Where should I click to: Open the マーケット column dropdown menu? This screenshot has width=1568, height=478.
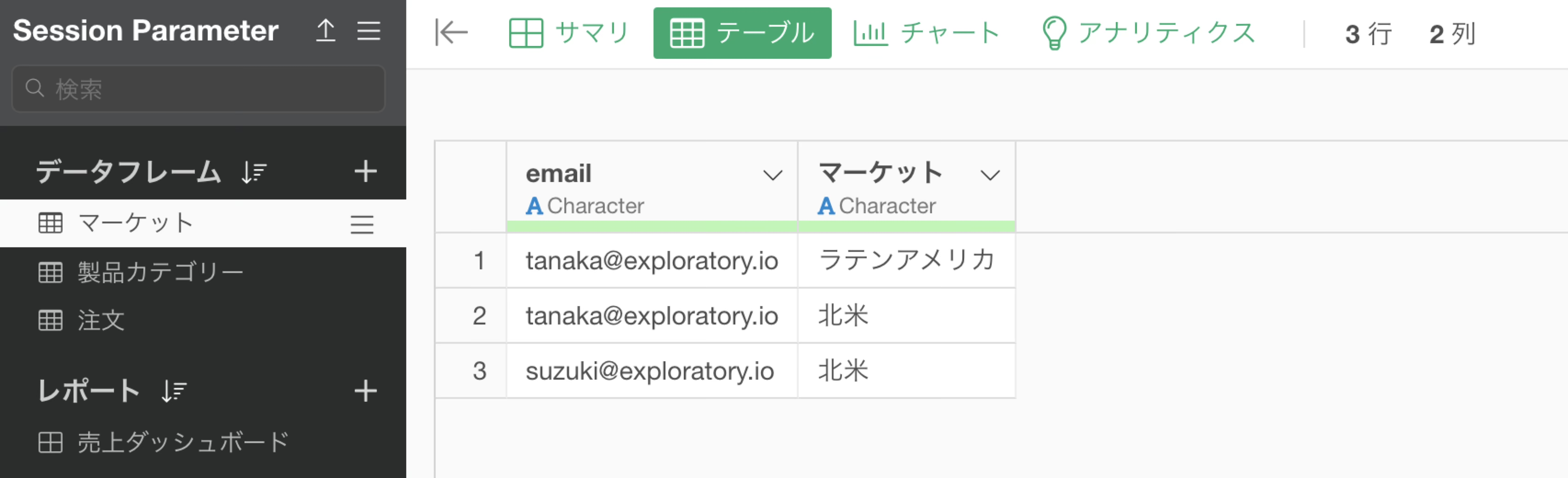coord(990,176)
